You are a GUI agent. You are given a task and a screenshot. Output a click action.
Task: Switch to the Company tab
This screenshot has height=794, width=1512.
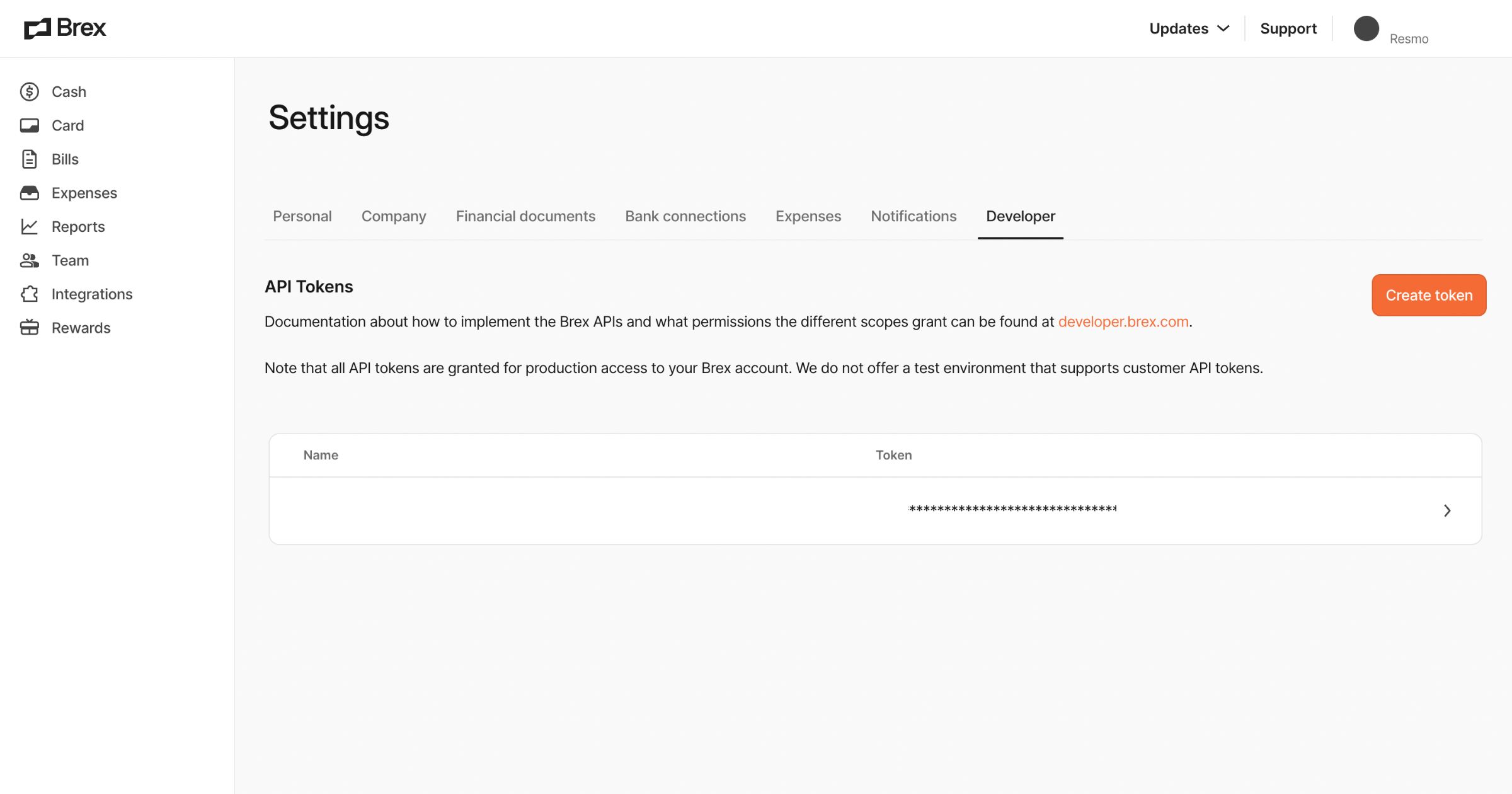(x=394, y=216)
